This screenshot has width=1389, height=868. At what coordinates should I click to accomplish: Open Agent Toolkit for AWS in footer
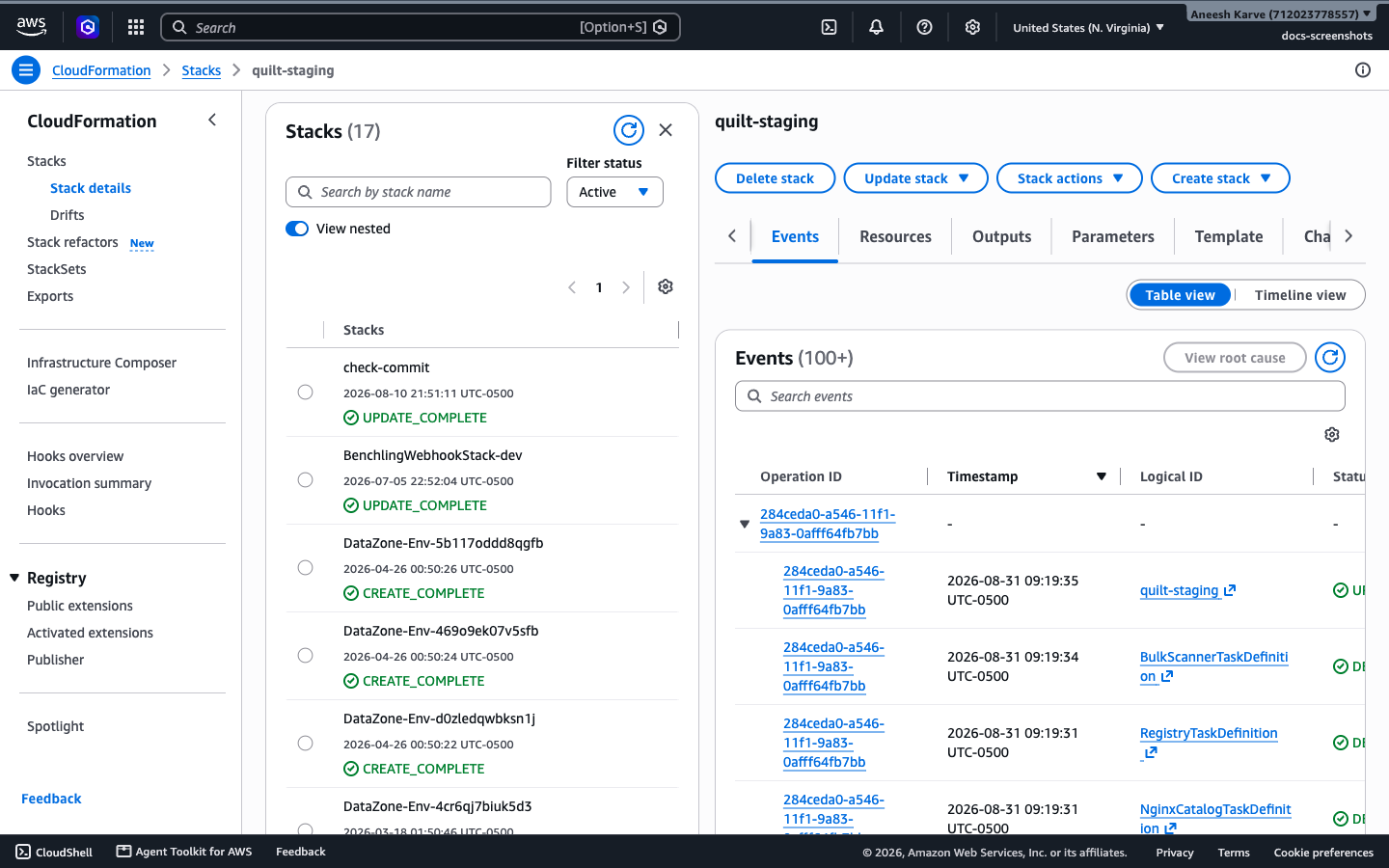click(184, 852)
